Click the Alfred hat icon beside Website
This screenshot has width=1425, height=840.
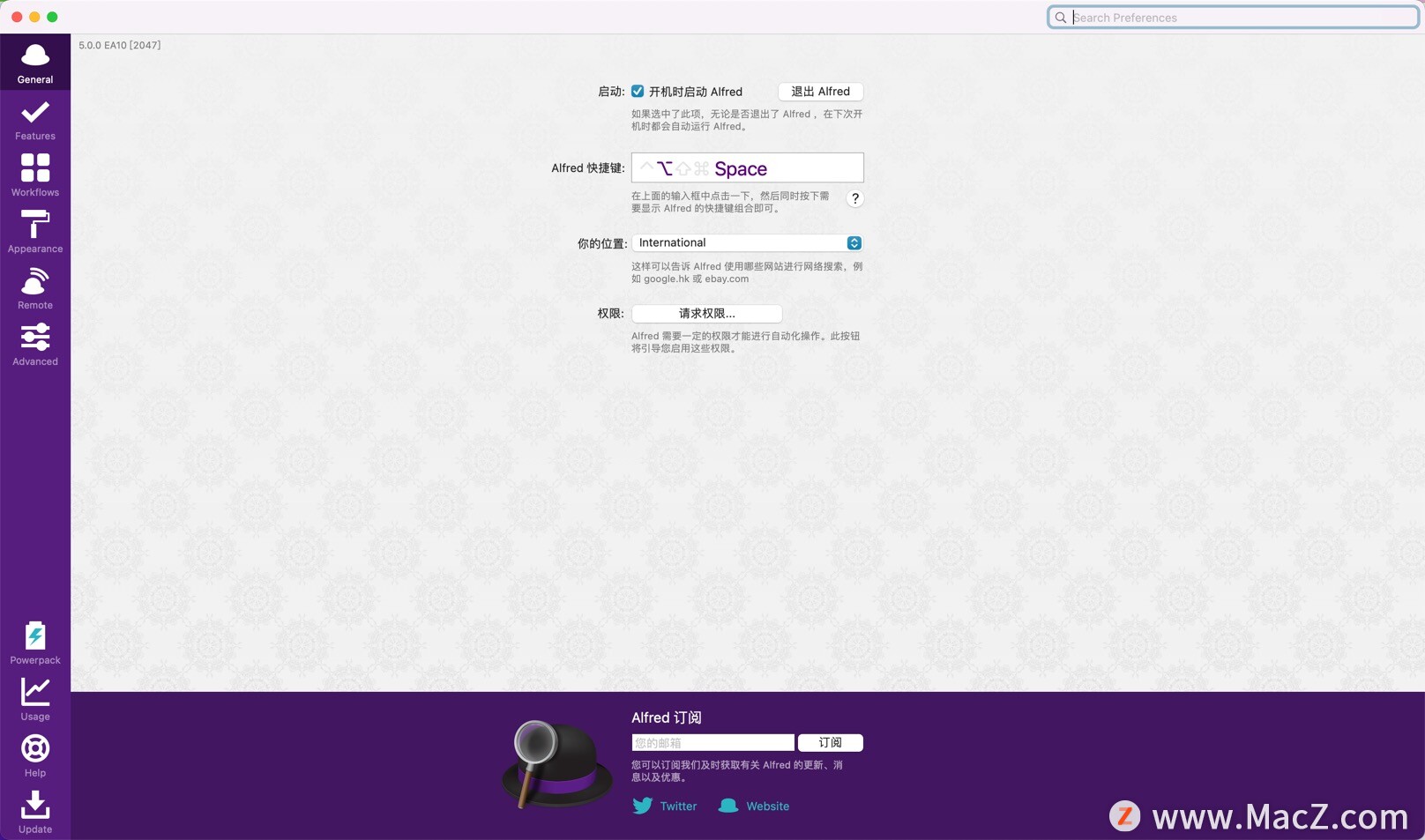[x=728, y=806]
